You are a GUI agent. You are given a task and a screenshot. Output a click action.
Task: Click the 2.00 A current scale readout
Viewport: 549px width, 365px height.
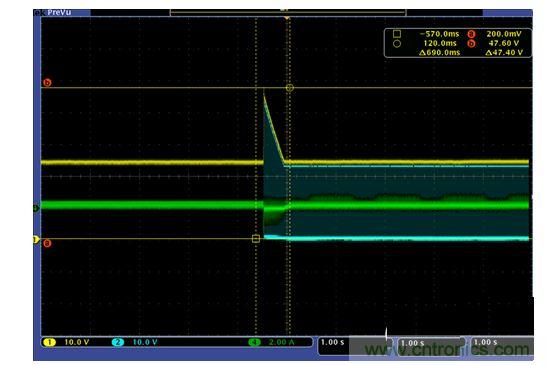pyautogui.click(x=281, y=342)
